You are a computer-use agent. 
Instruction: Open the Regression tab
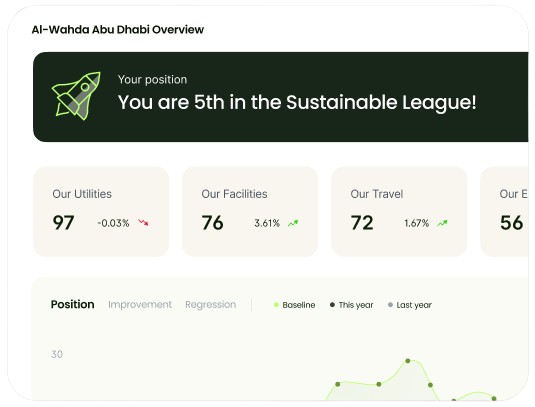pos(211,304)
